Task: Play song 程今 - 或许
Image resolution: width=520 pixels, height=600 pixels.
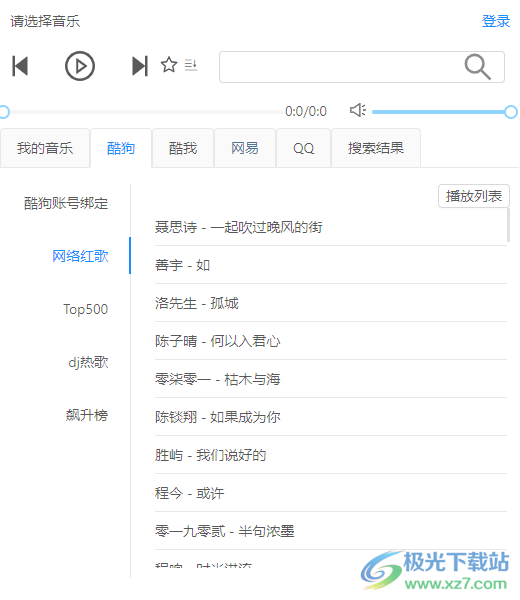Action: [x=331, y=493]
